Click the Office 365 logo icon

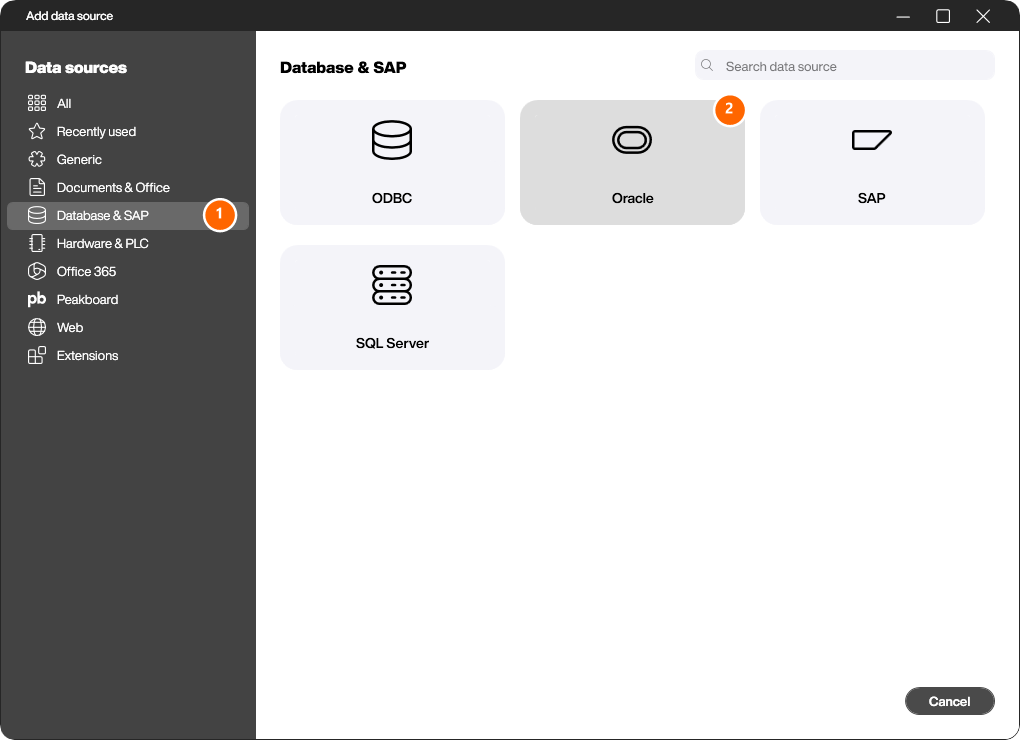[37, 271]
